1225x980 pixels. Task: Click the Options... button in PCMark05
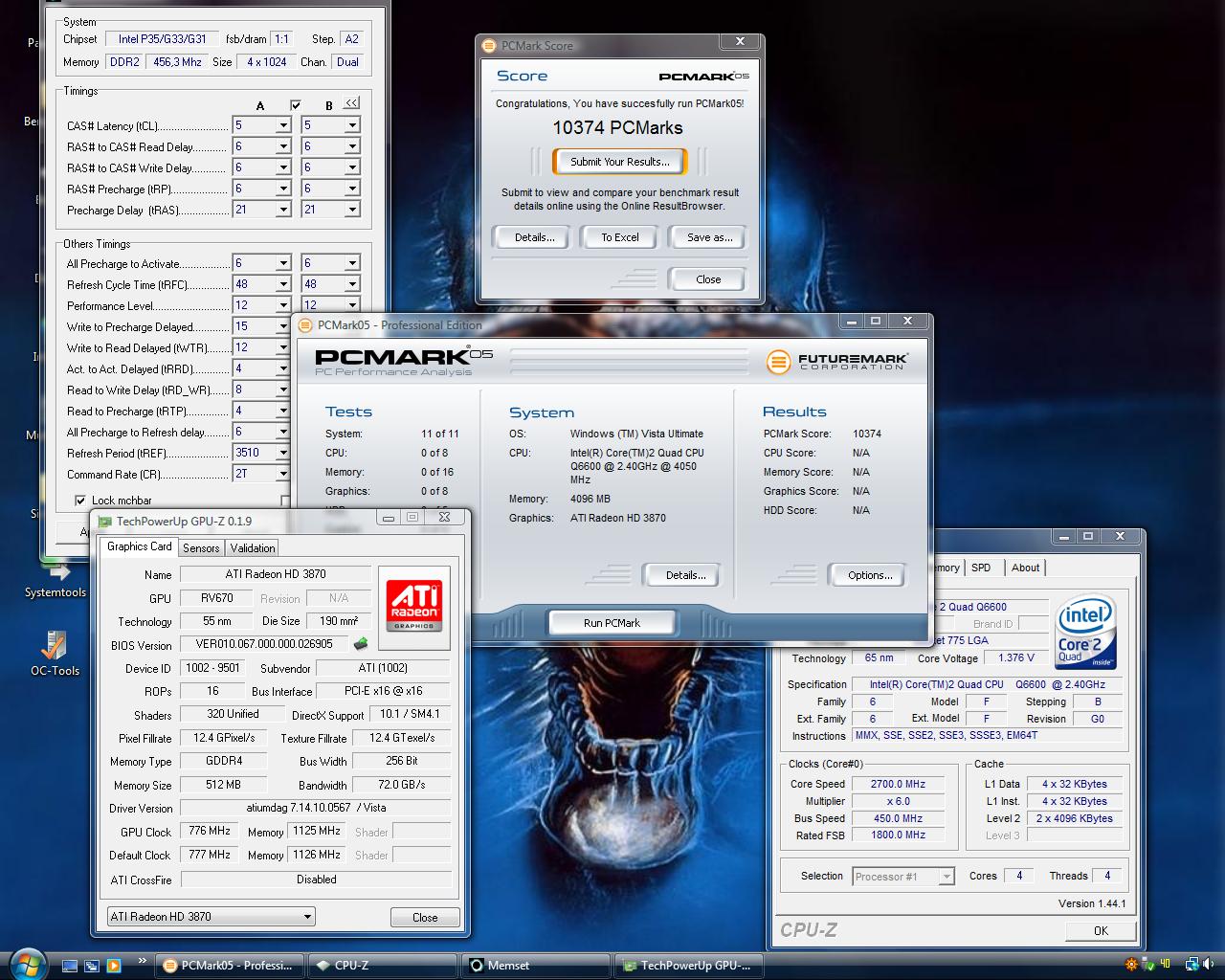[869, 575]
